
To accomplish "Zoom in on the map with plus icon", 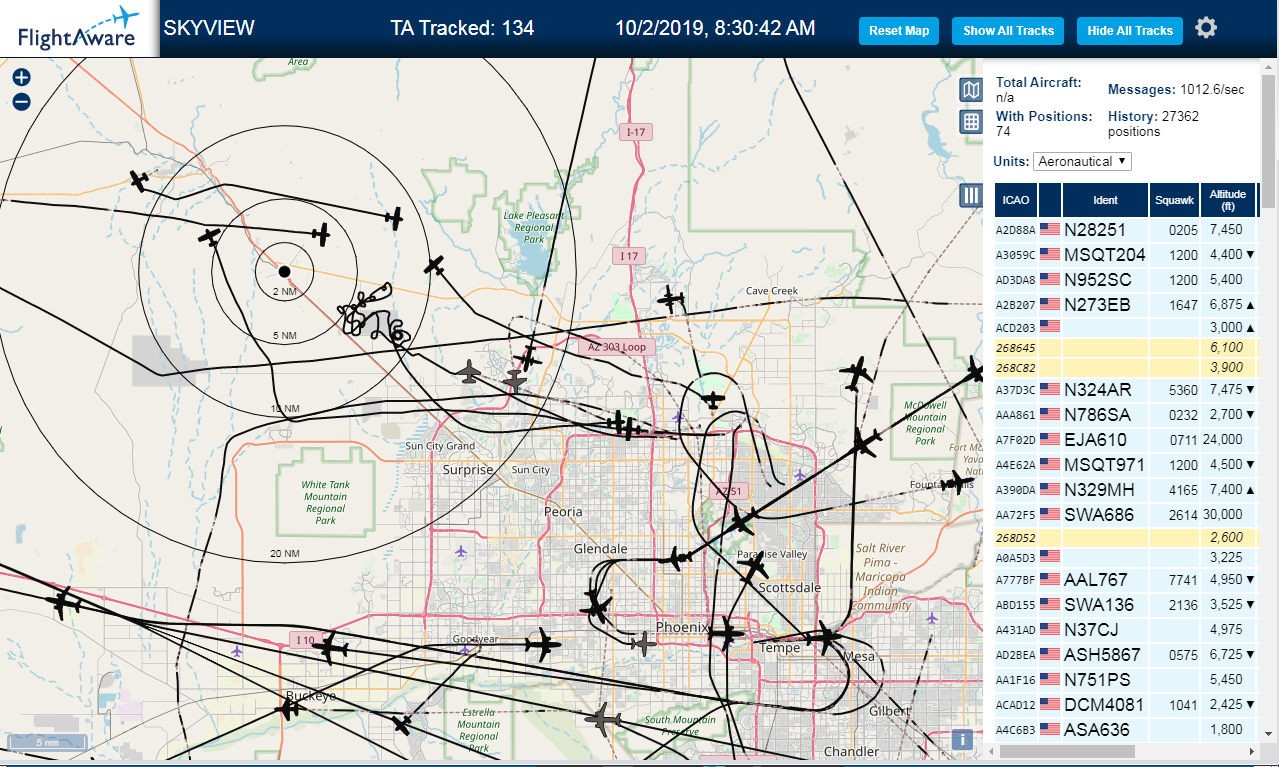I will pyautogui.click(x=21, y=77).
